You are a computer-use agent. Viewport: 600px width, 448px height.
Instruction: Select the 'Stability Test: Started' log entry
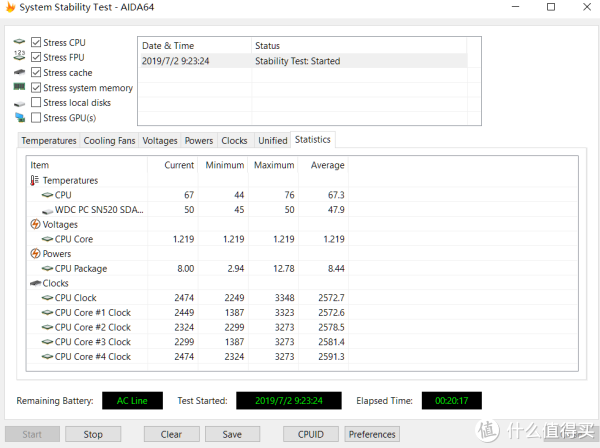pyautogui.click(x=298, y=61)
